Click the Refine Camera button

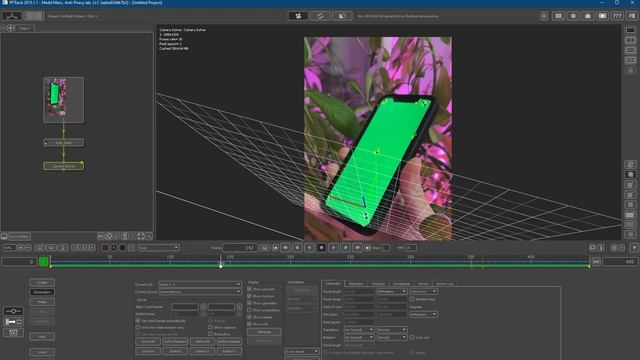229,342
